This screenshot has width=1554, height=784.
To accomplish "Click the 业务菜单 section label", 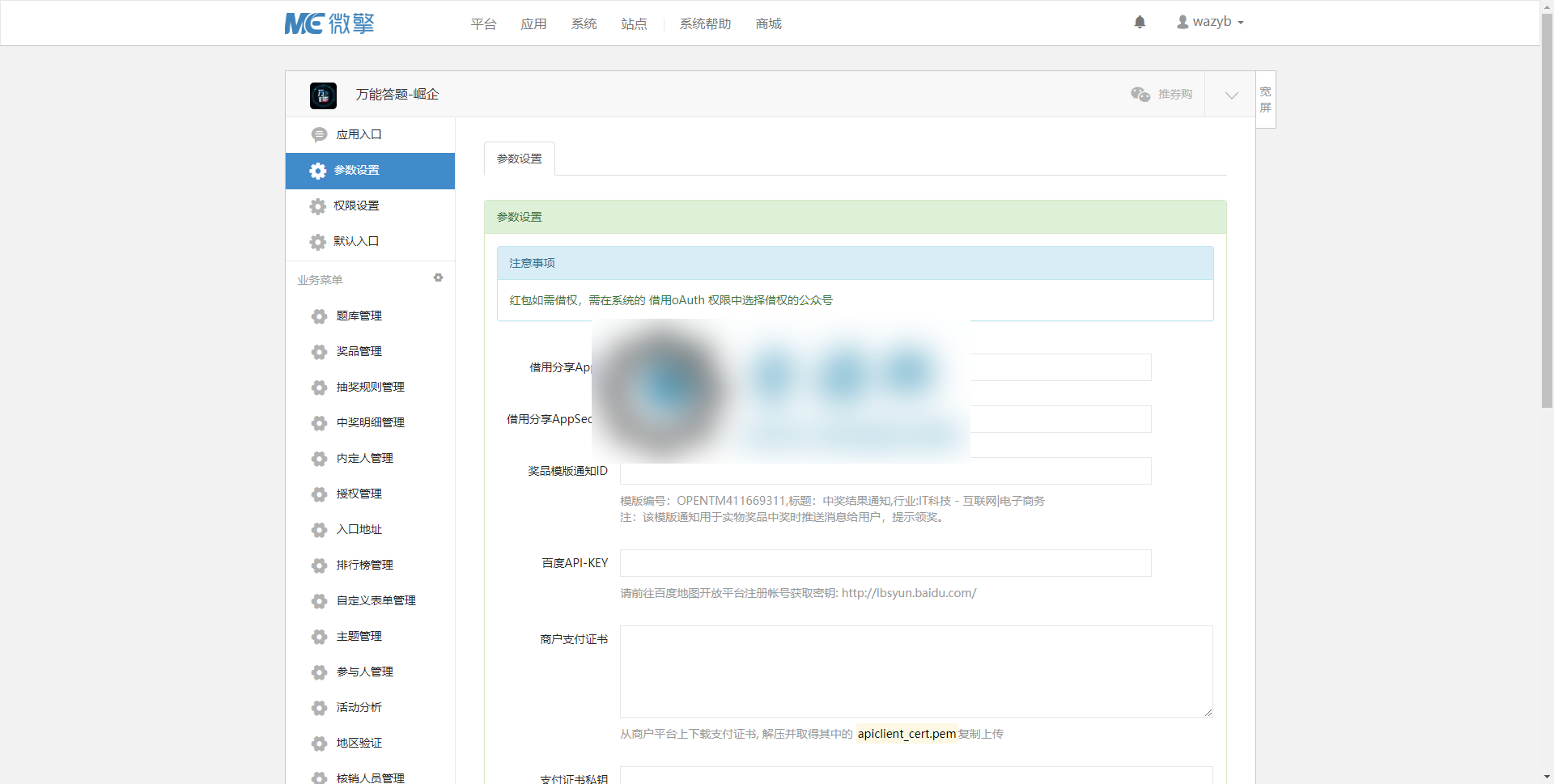I will point(320,280).
